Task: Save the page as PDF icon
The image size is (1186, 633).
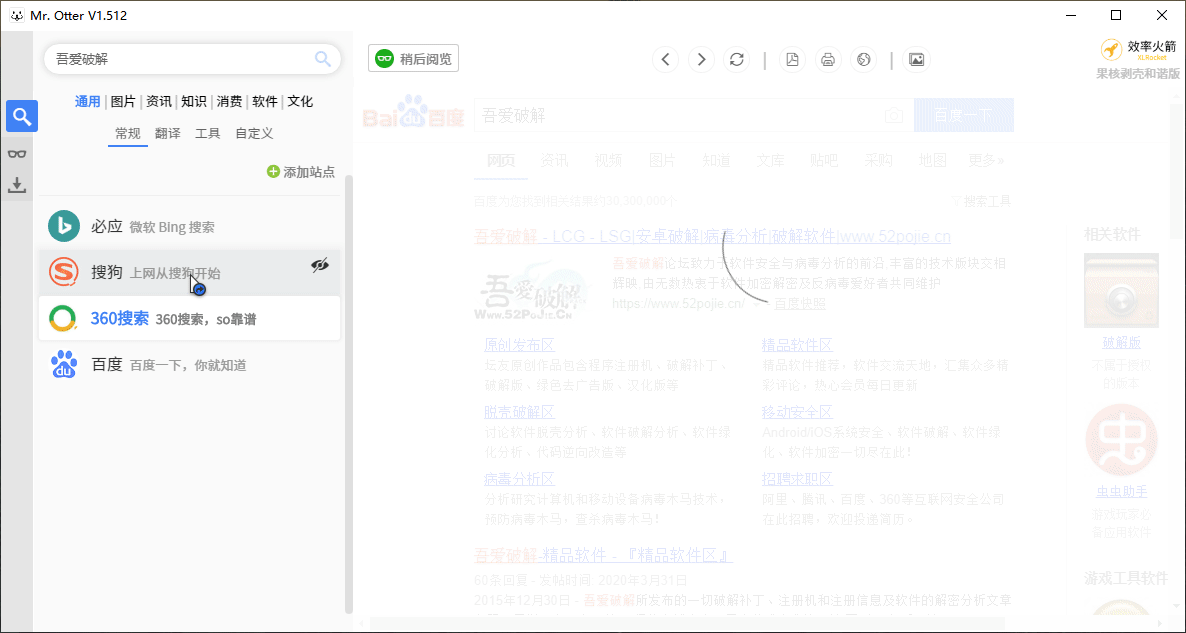Action: (x=793, y=59)
